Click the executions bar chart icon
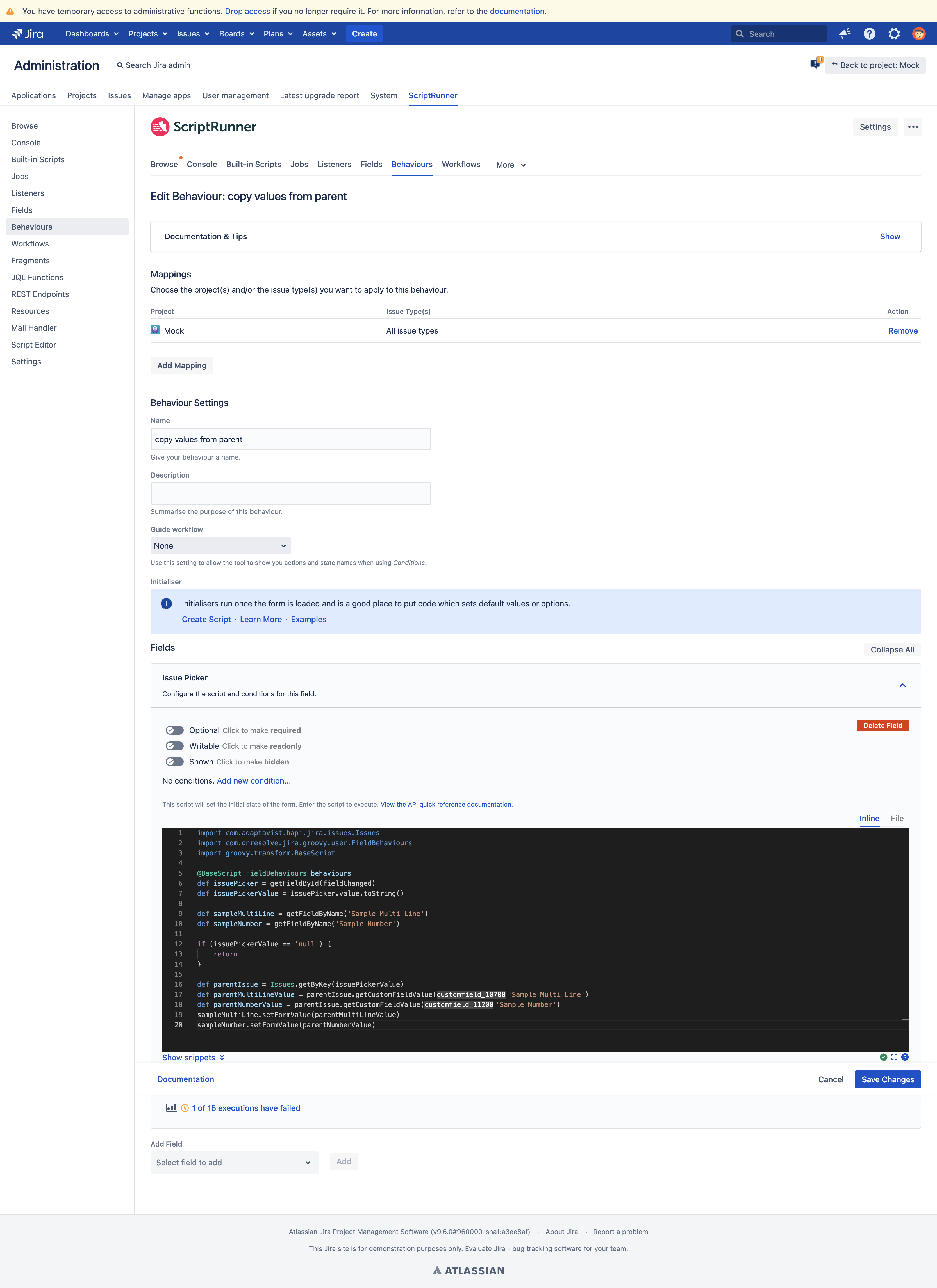The width and height of the screenshot is (937, 1288). (x=171, y=1108)
